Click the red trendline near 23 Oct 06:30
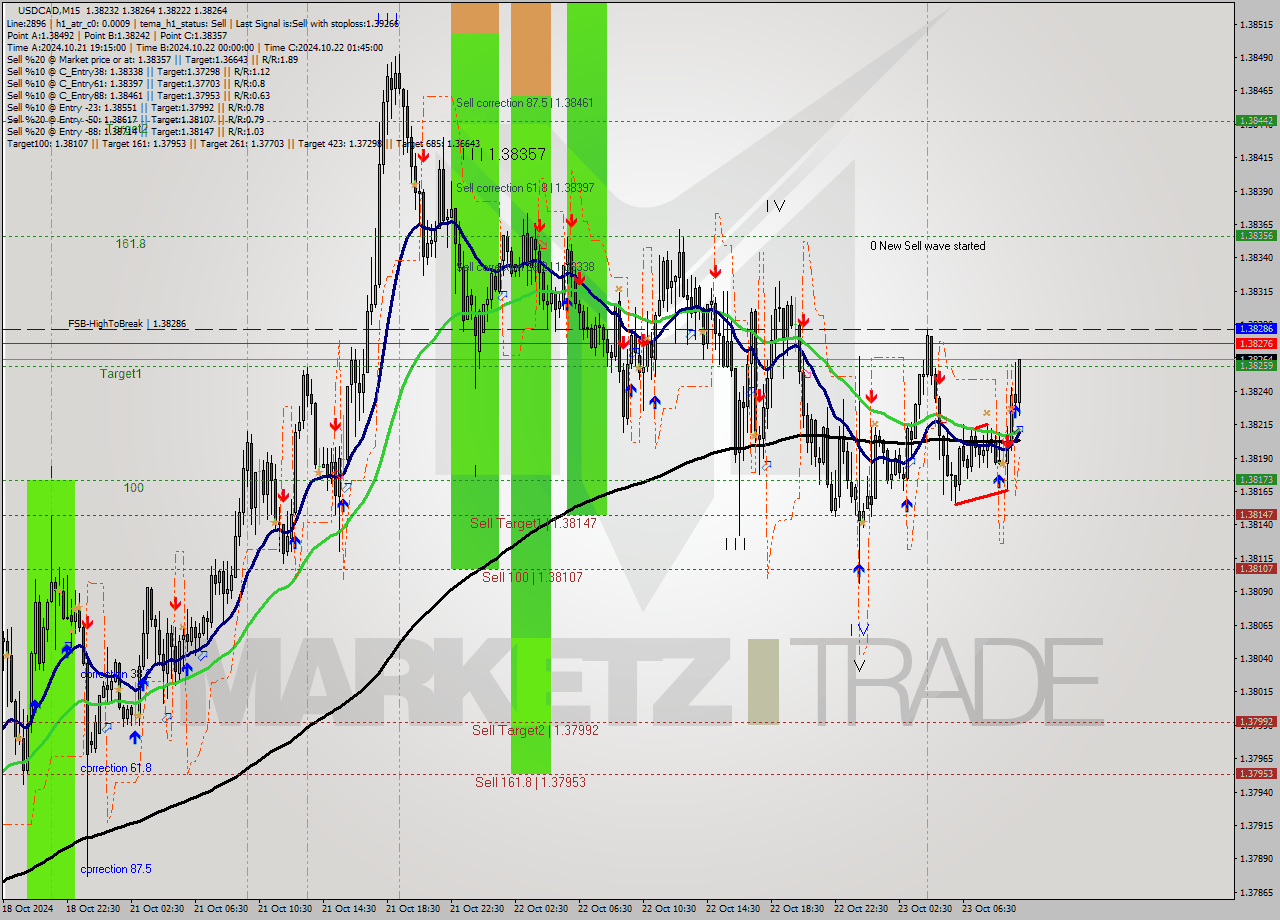Screen dimensions: 1280x920 click(x=981, y=497)
